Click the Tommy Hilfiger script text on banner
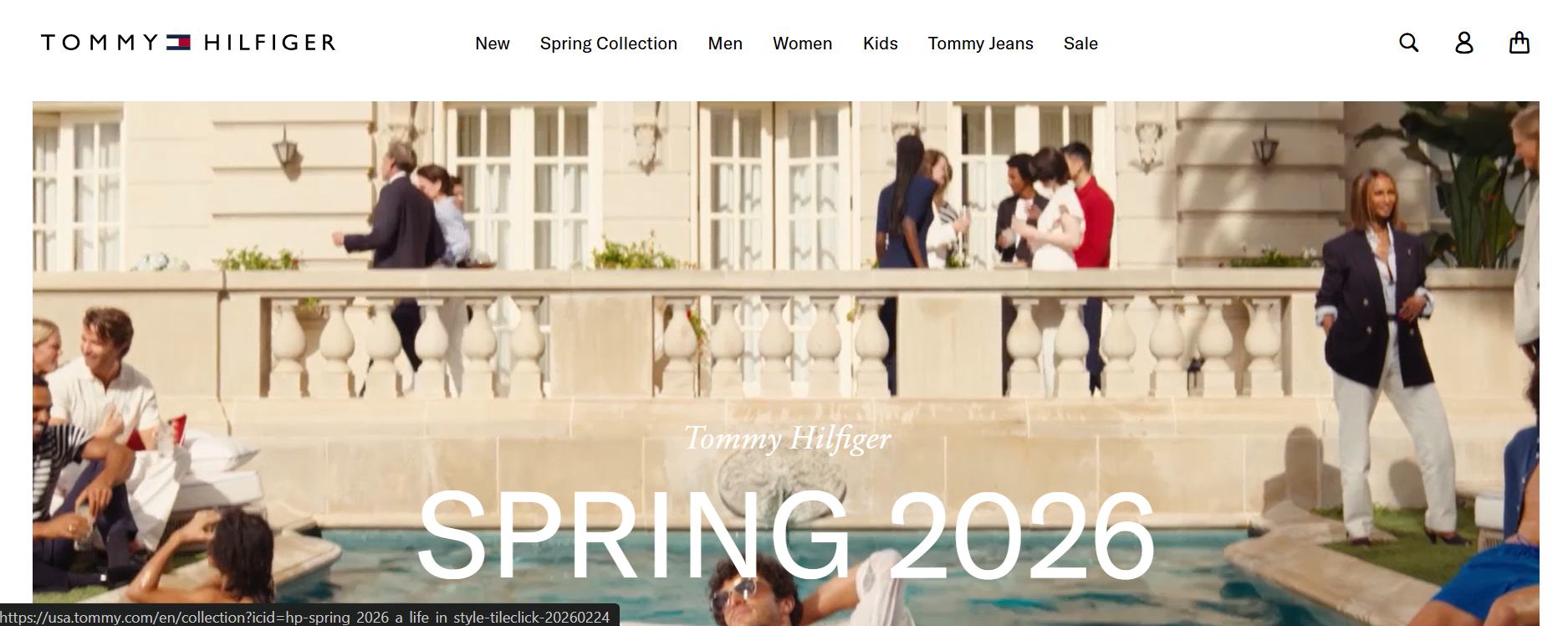This screenshot has height=626, width=1568. tap(788, 439)
